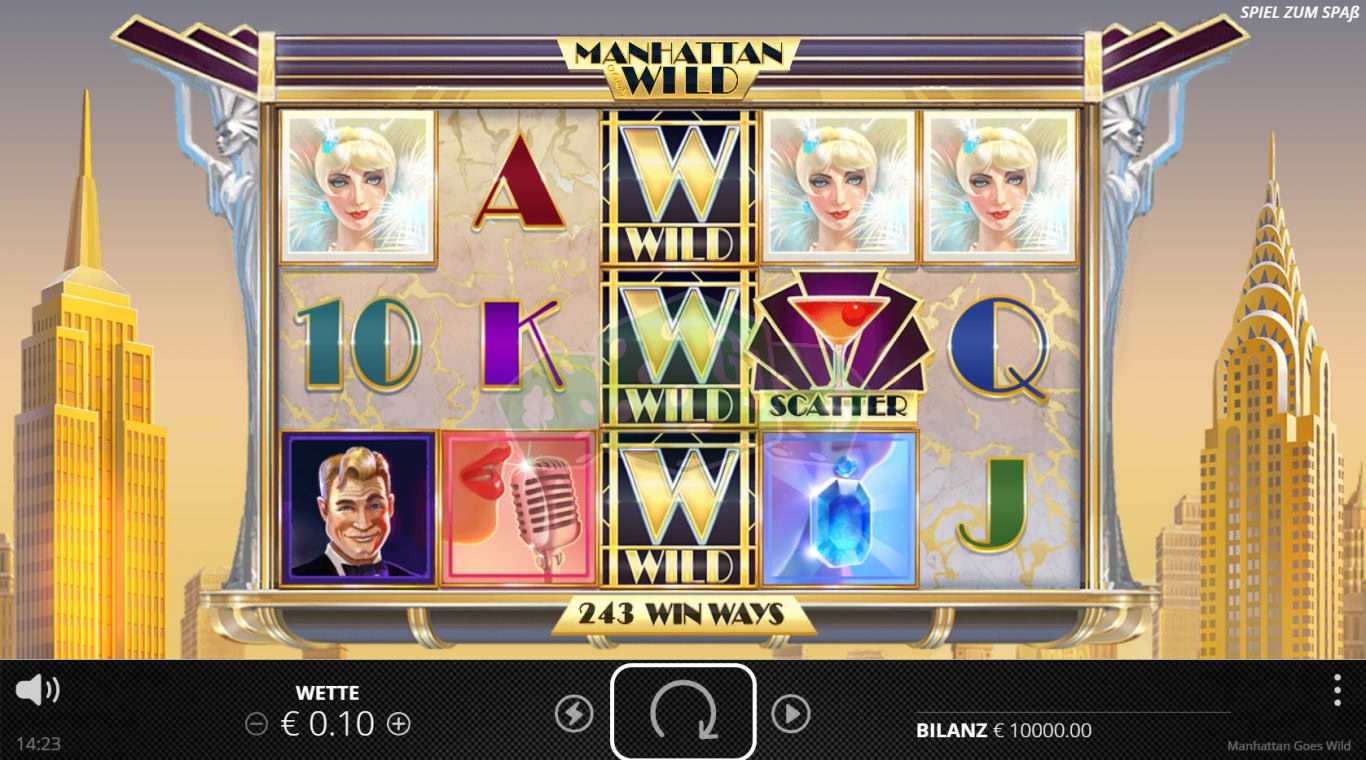Decrease the bet with minus button

(x=257, y=724)
